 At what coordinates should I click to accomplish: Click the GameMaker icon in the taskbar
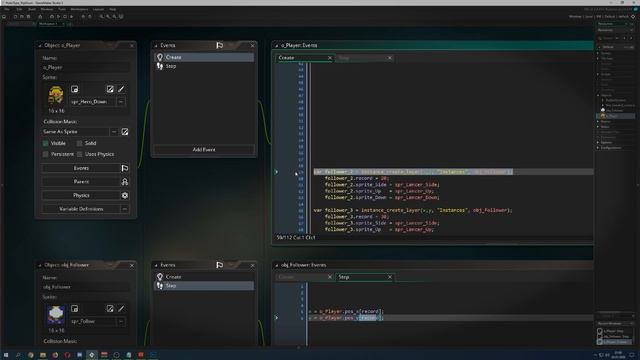91,355
